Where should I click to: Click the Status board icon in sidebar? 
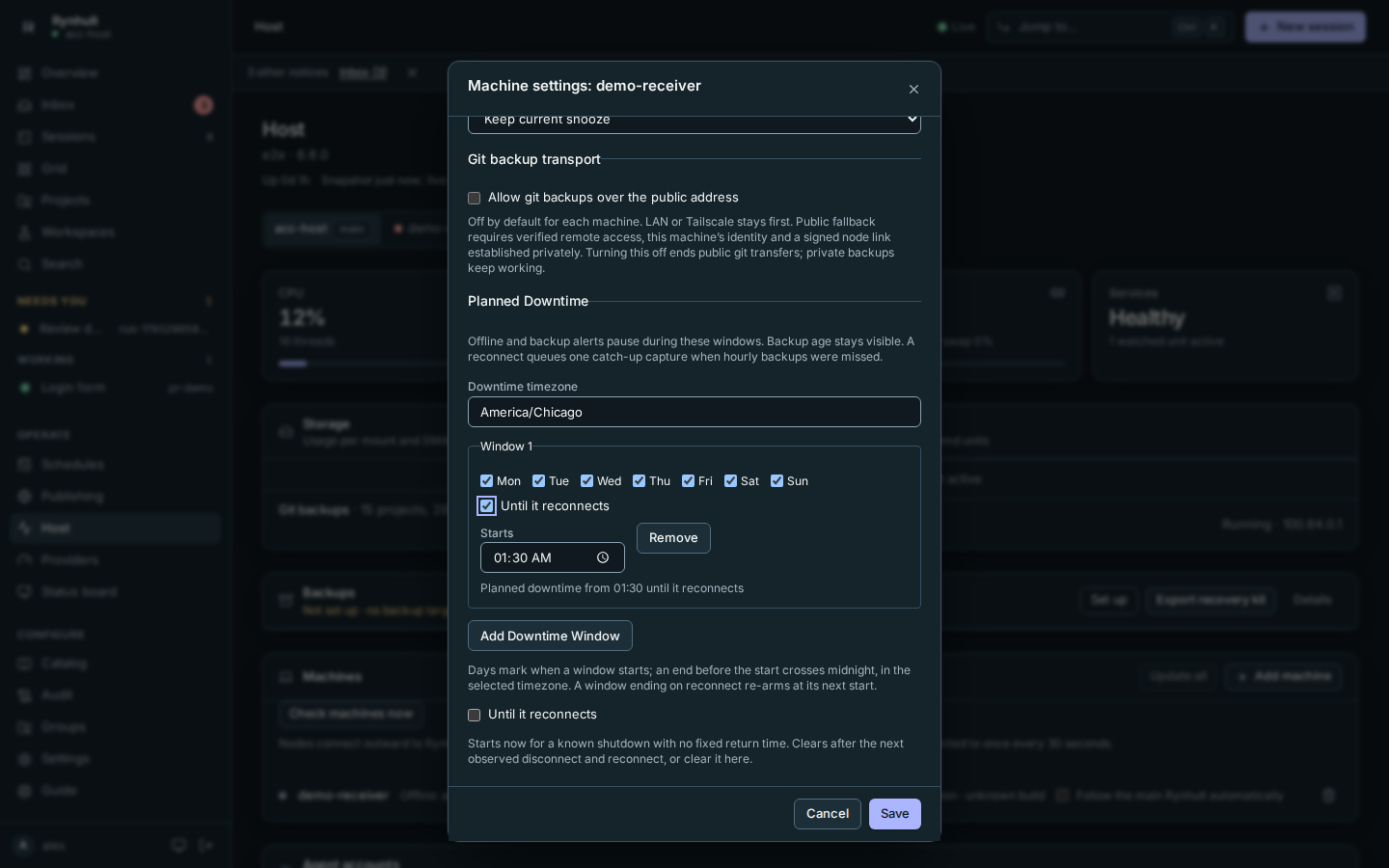click(x=25, y=592)
